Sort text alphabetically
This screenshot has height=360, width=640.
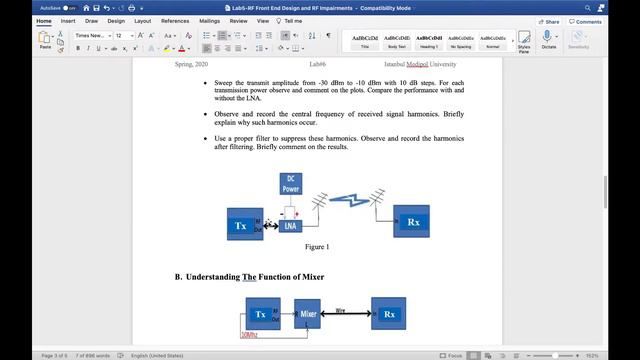pos(312,36)
